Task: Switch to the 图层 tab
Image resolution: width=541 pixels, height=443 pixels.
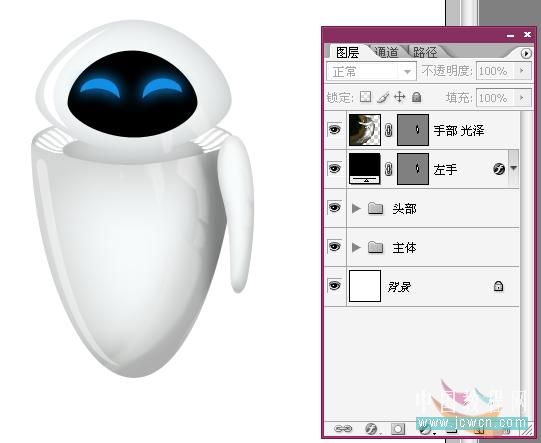Action: click(347, 52)
